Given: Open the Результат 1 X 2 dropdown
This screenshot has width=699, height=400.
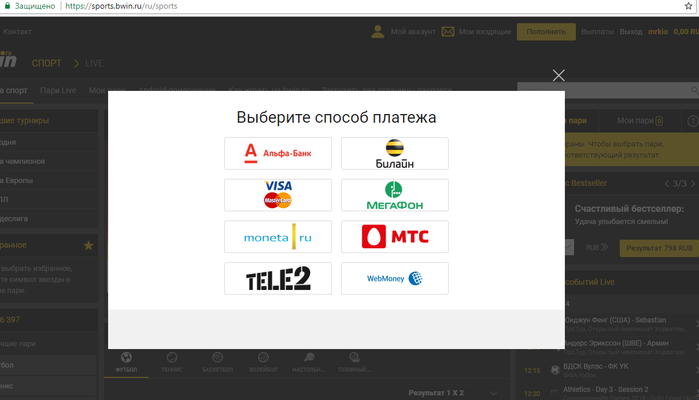Looking at the screenshot, I should point(452,393).
